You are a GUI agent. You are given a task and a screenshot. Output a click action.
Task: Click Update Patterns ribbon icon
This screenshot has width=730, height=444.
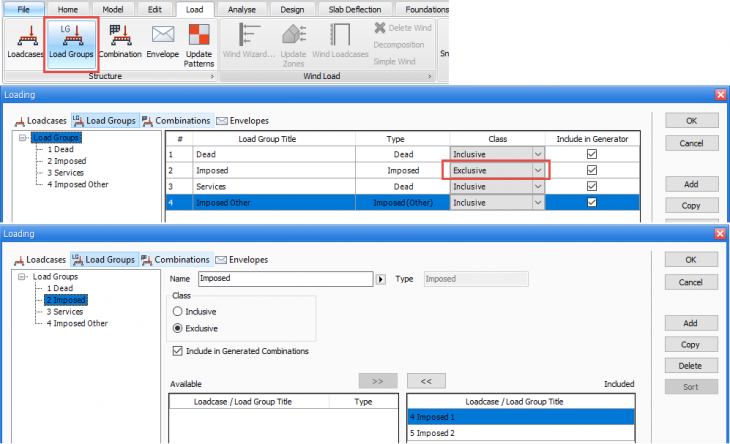click(x=199, y=46)
